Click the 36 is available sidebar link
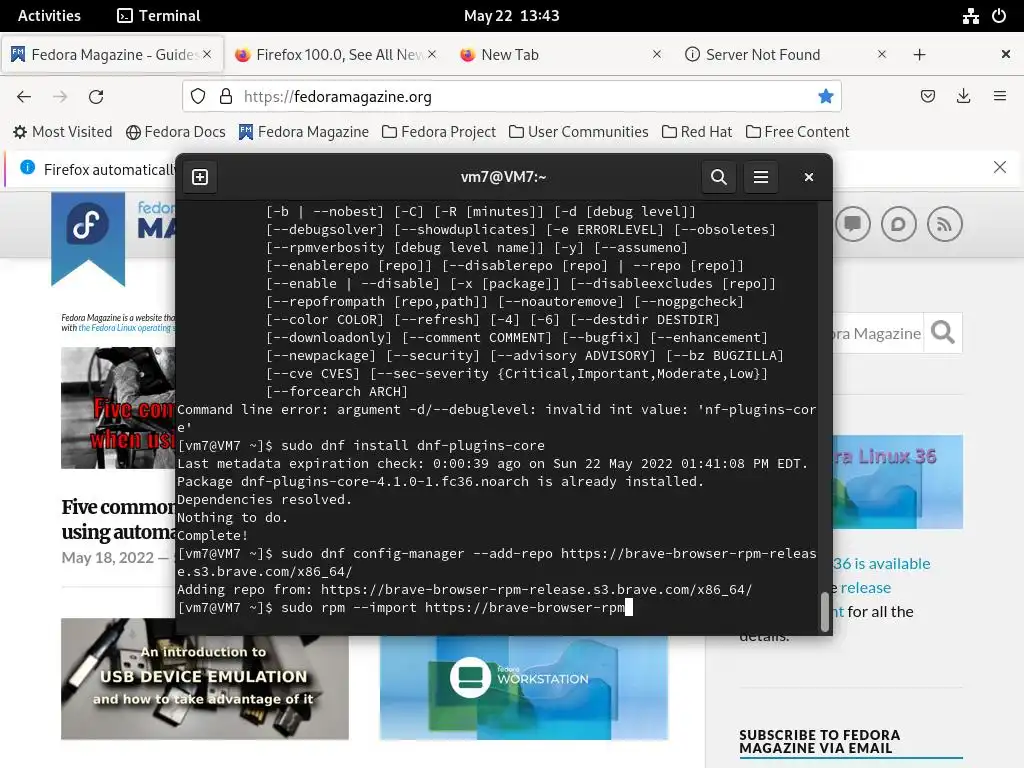Image resolution: width=1024 pixels, height=768 pixels. [x=882, y=564]
